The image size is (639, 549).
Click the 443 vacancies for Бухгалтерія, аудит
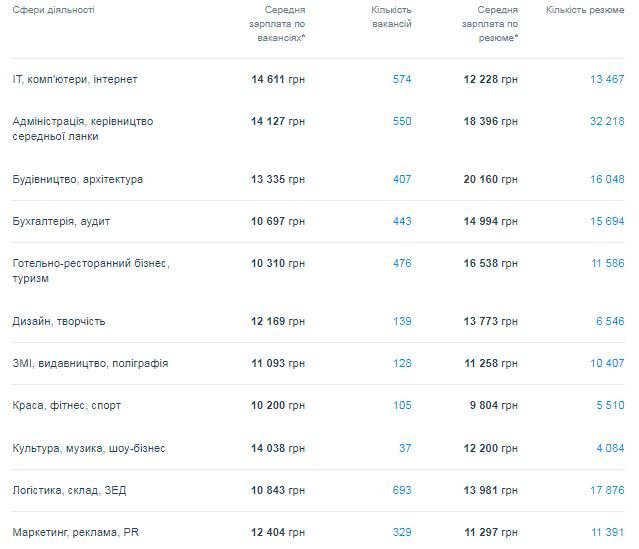(402, 221)
